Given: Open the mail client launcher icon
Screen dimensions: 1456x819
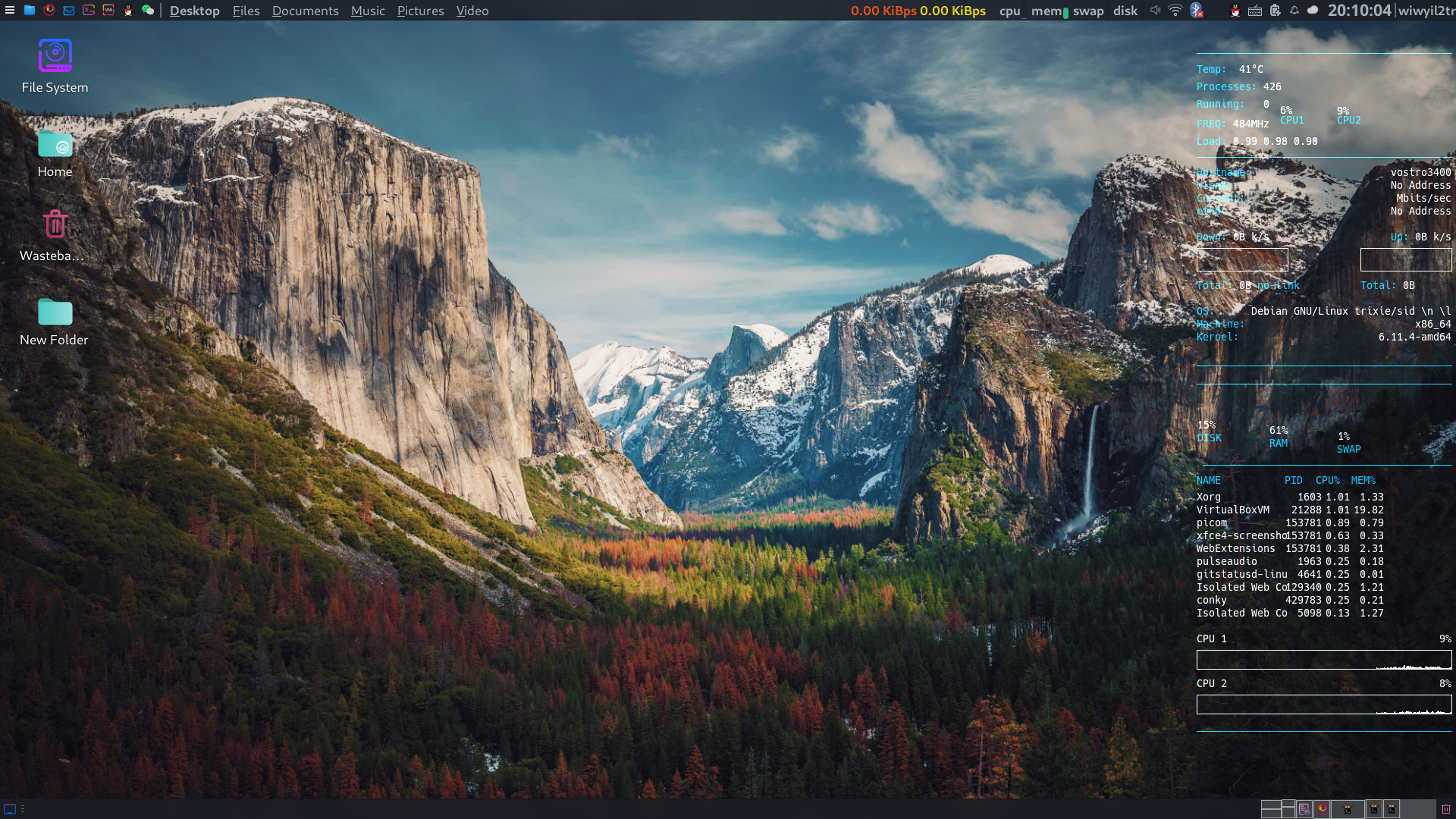Looking at the screenshot, I should (x=69, y=10).
